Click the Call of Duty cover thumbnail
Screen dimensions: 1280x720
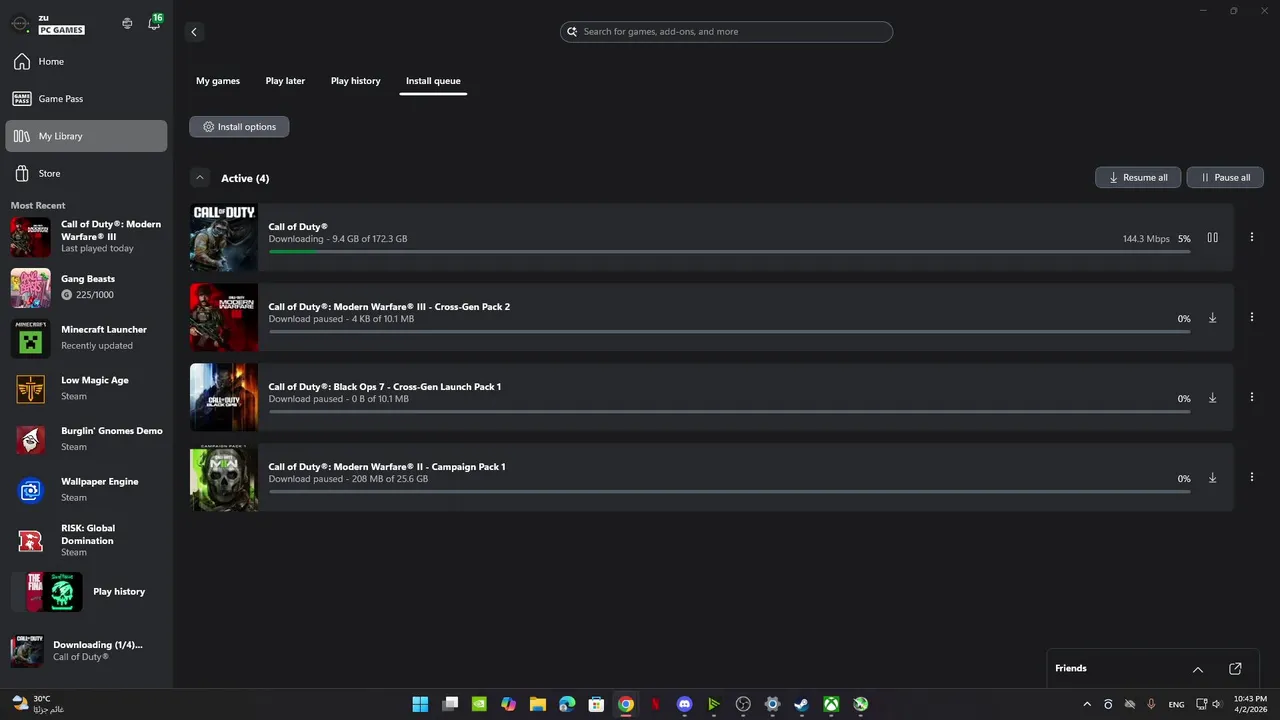[x=224, y=237]
